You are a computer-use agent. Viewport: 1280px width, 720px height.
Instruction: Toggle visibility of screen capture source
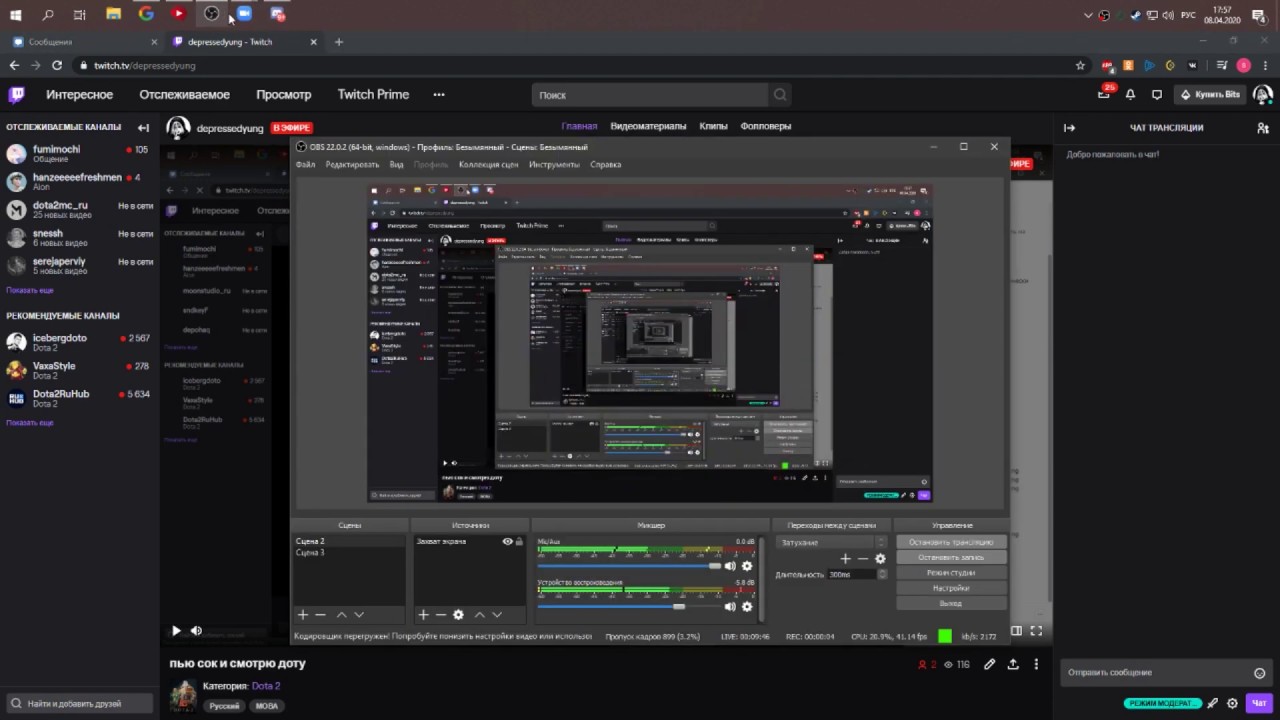(507, 542)
